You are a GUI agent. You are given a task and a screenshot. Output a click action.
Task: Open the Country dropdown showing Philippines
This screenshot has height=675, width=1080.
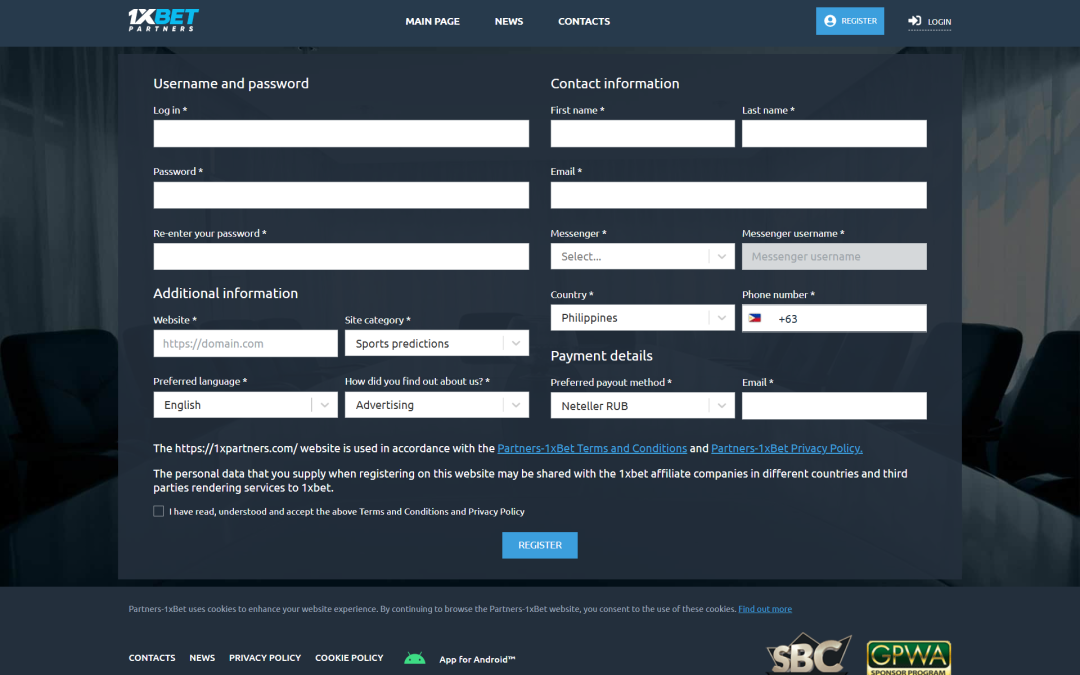(642, 318)
